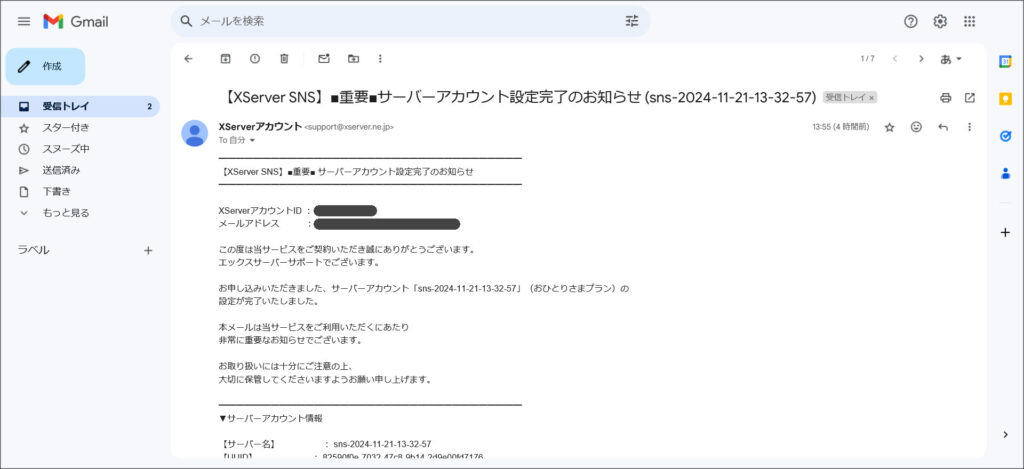Screen dimensions: 1024x469
Task: Click the ラベル sidebar heading
Action: (33, 250)
